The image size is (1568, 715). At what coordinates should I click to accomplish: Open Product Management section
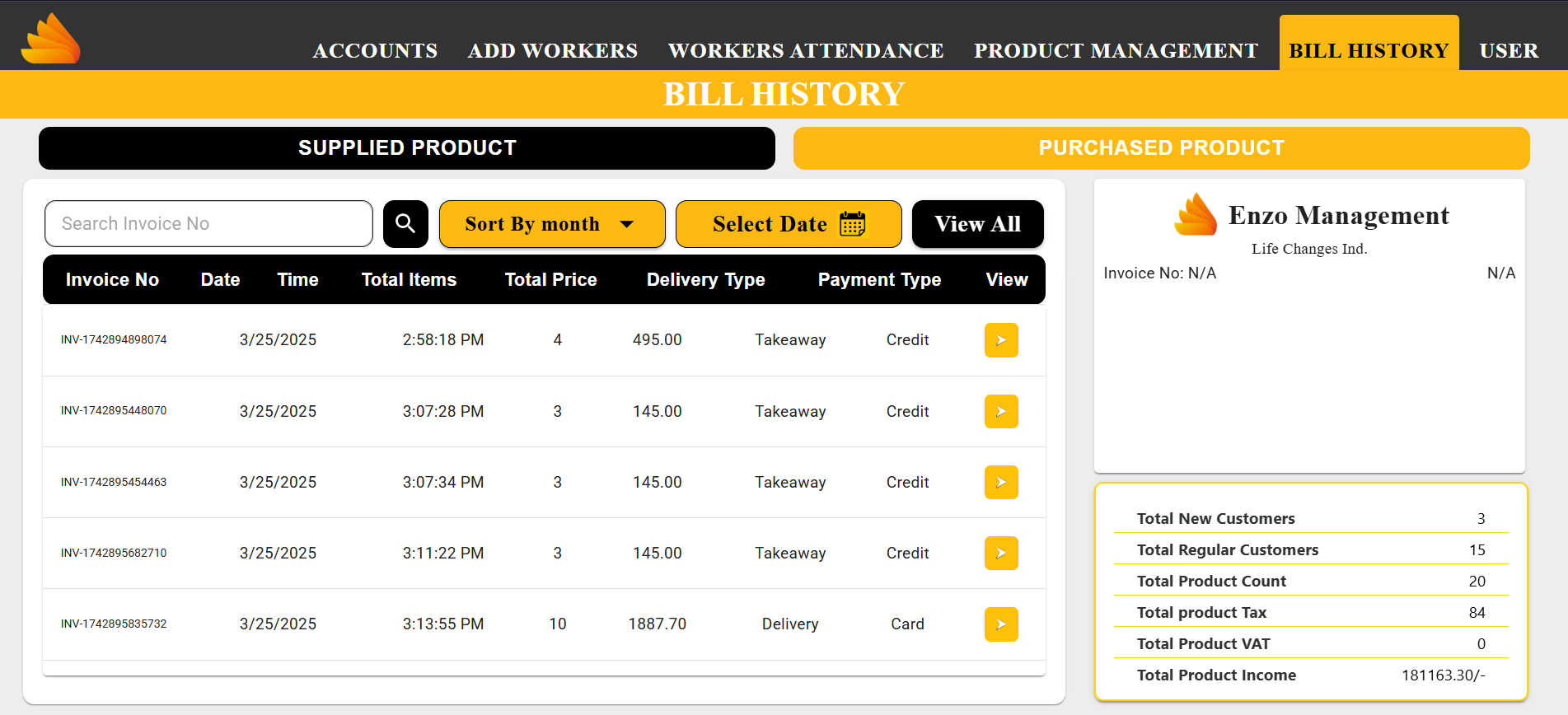click(x=1116, y=51)
